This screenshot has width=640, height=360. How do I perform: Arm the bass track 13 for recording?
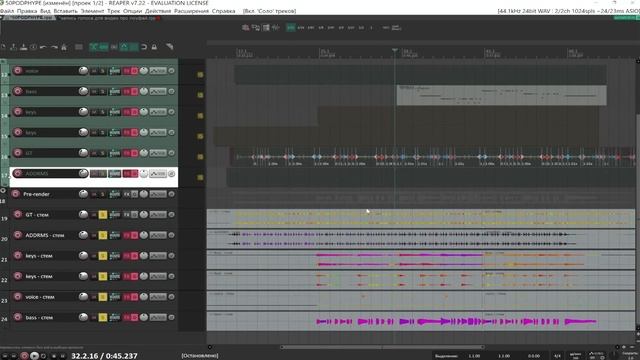click(18, 91)
